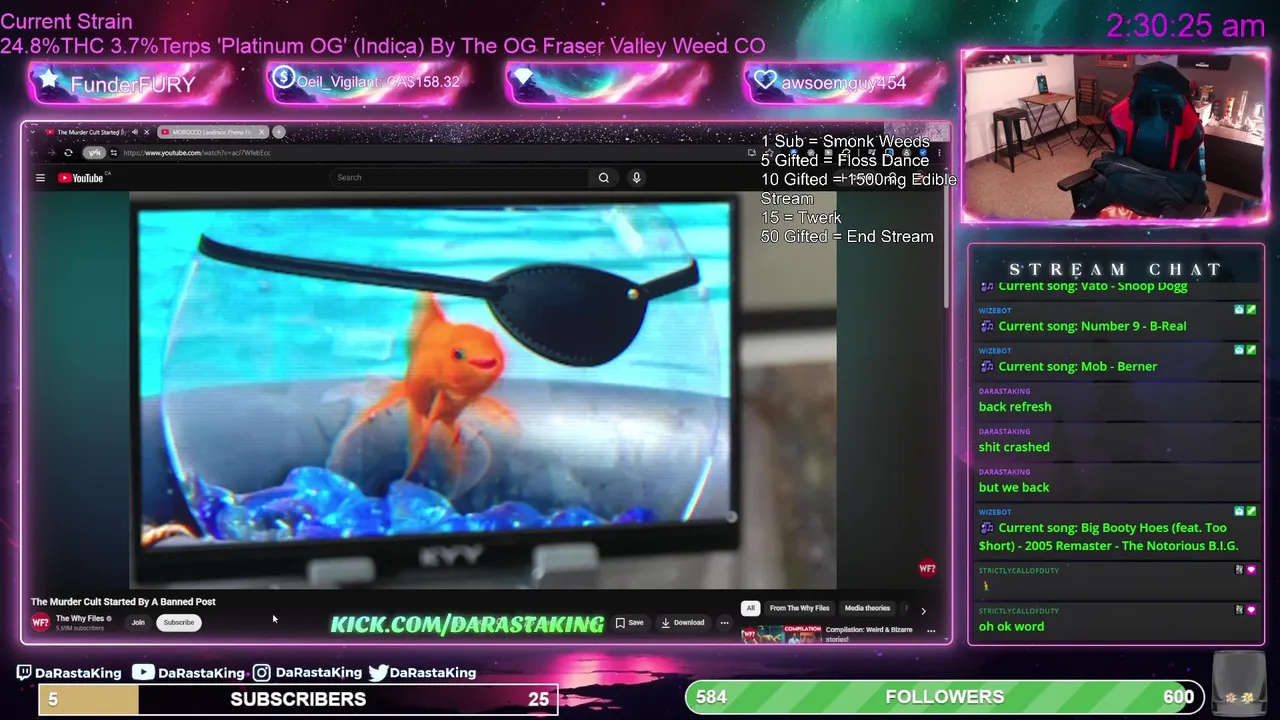Click the FunderFURY overlay label
Viewport: 1280px width, 720px height.
coord(132,84)
